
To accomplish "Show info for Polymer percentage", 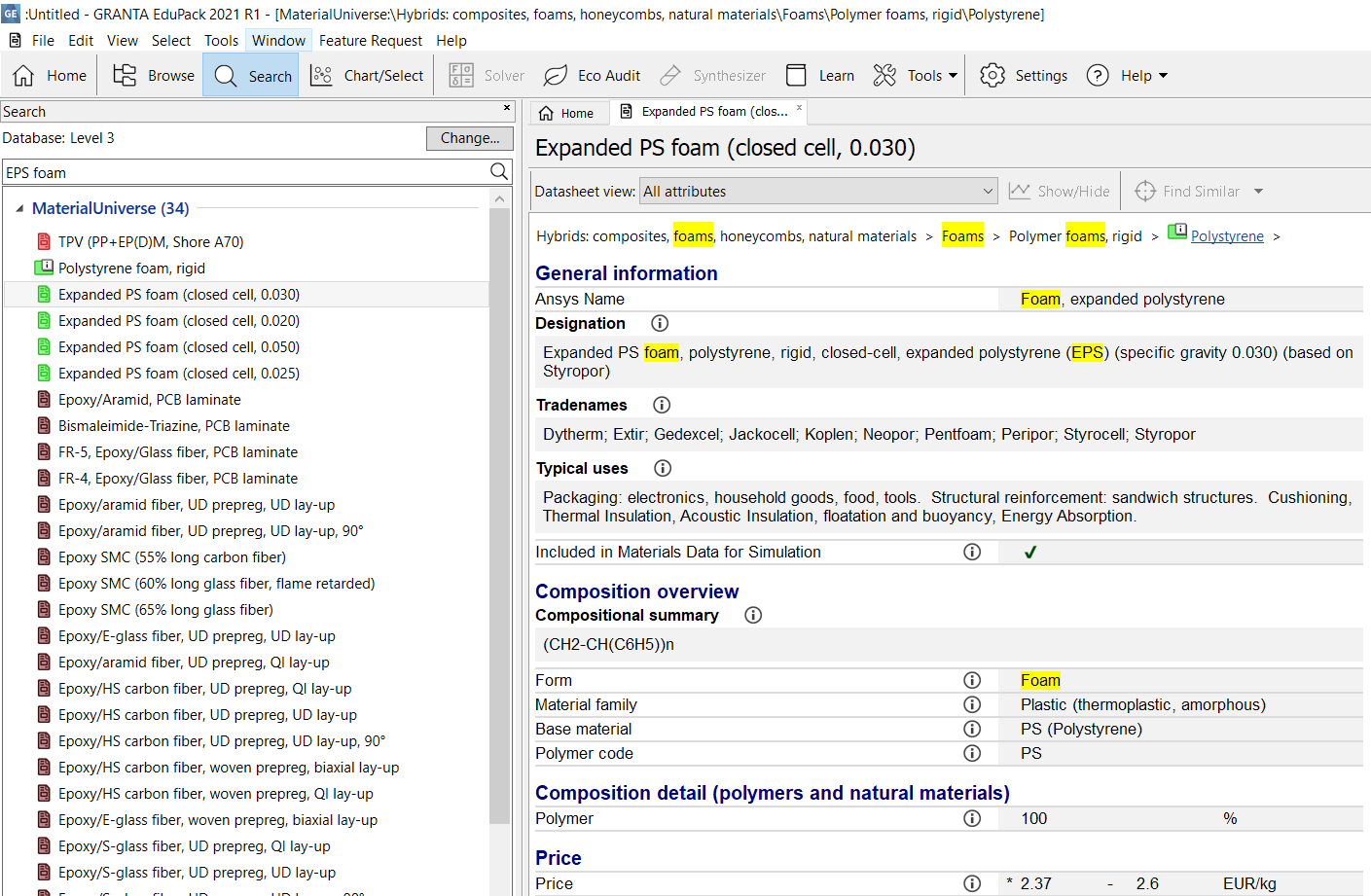I will pos(972,818).
